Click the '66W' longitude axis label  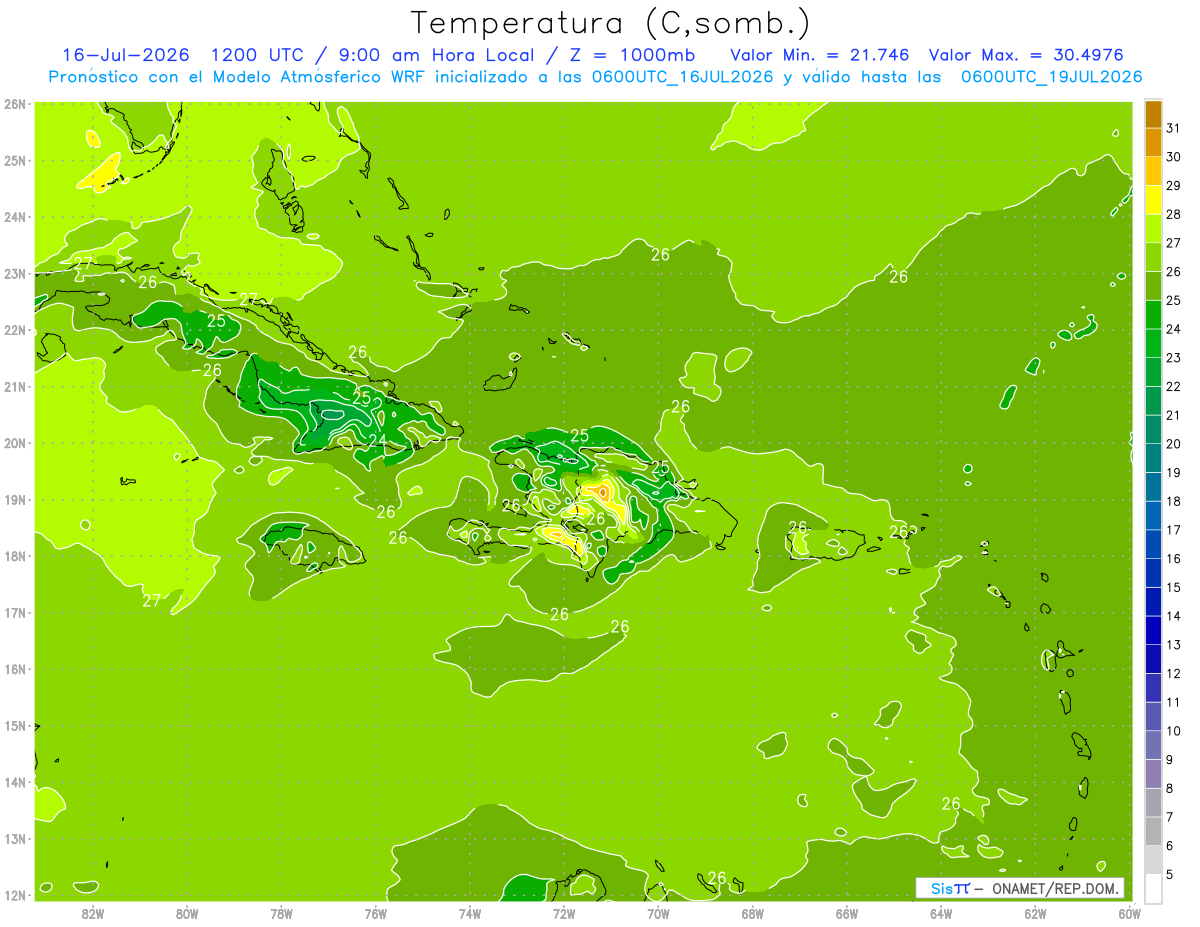[x=847, y=913]
